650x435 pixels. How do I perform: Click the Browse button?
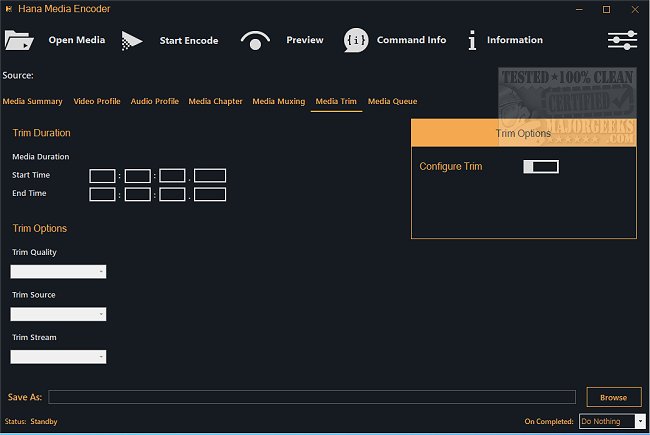614,397
